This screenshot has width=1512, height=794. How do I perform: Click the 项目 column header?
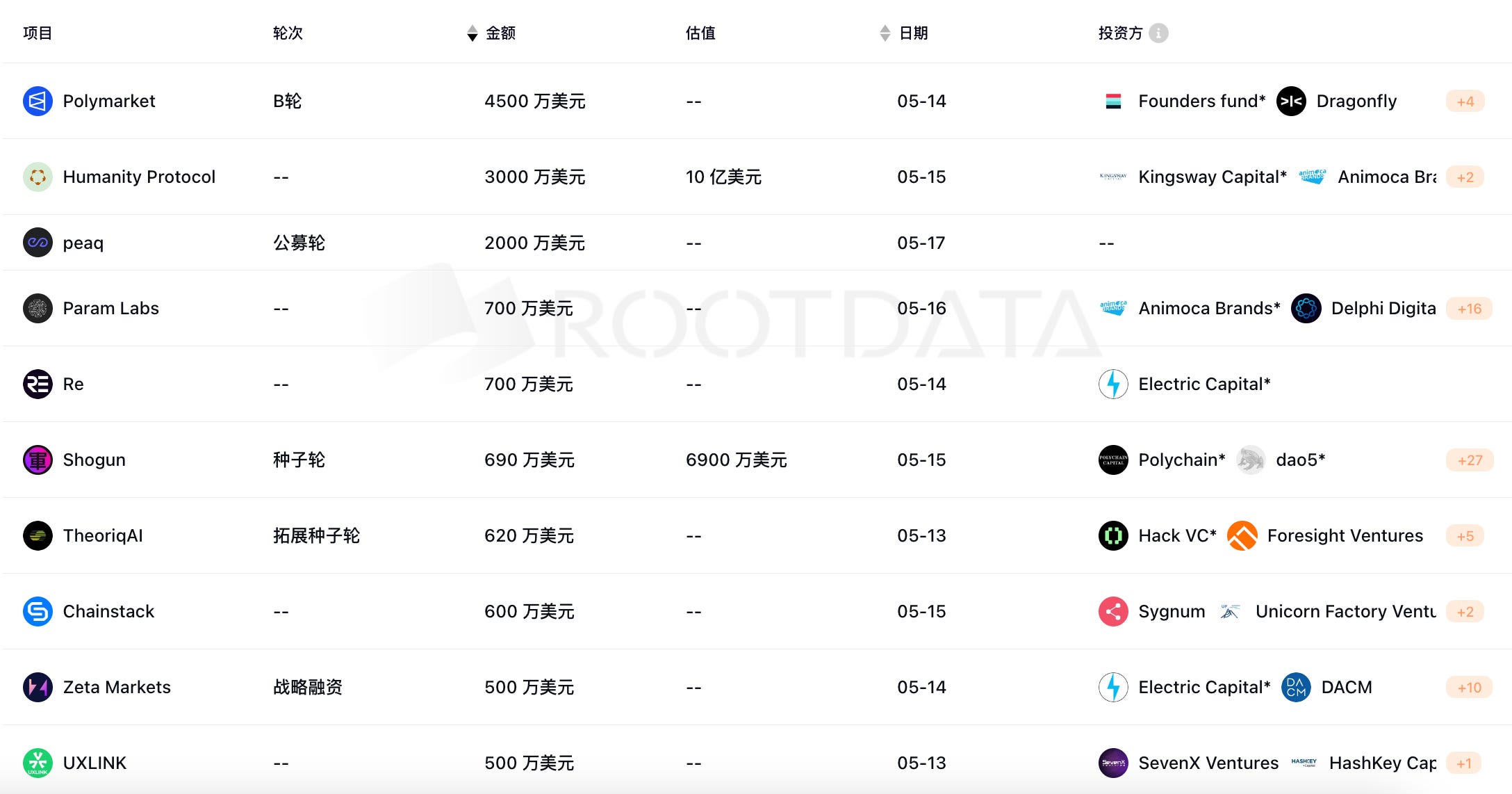tap(35, 33)
